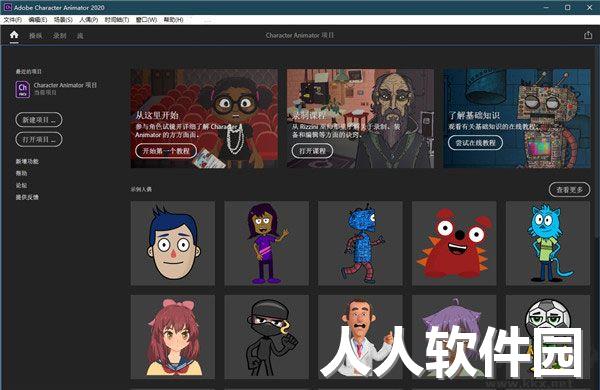This screenshot has width=600, height=390.
Task: Open the 时间轴(T) menu
Action: (x=117, y=20)
